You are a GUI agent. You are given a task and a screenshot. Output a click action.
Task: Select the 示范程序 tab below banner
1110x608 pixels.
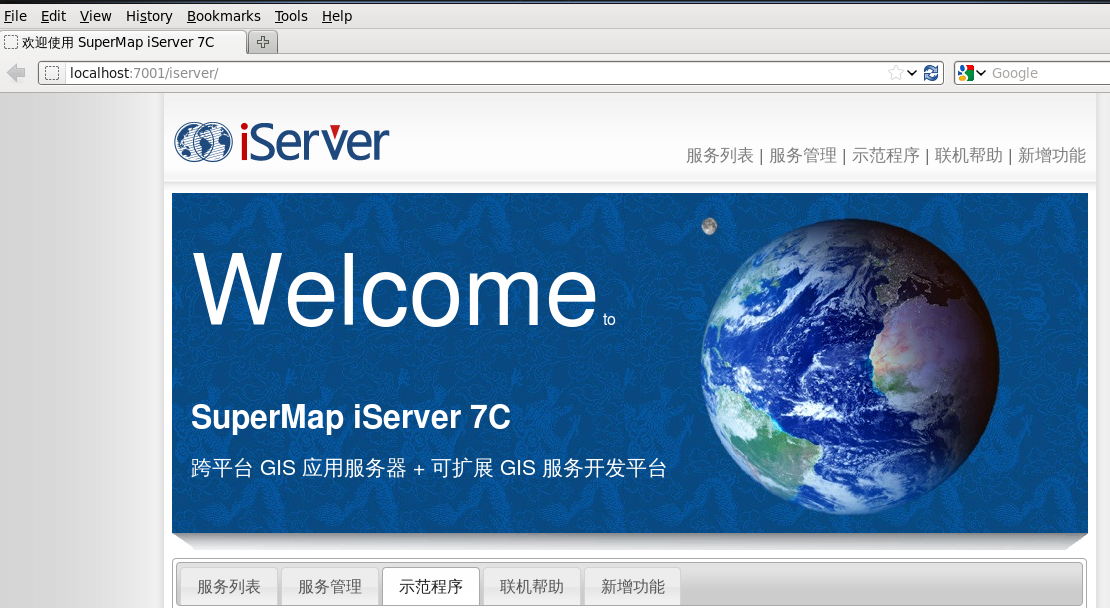430,586
